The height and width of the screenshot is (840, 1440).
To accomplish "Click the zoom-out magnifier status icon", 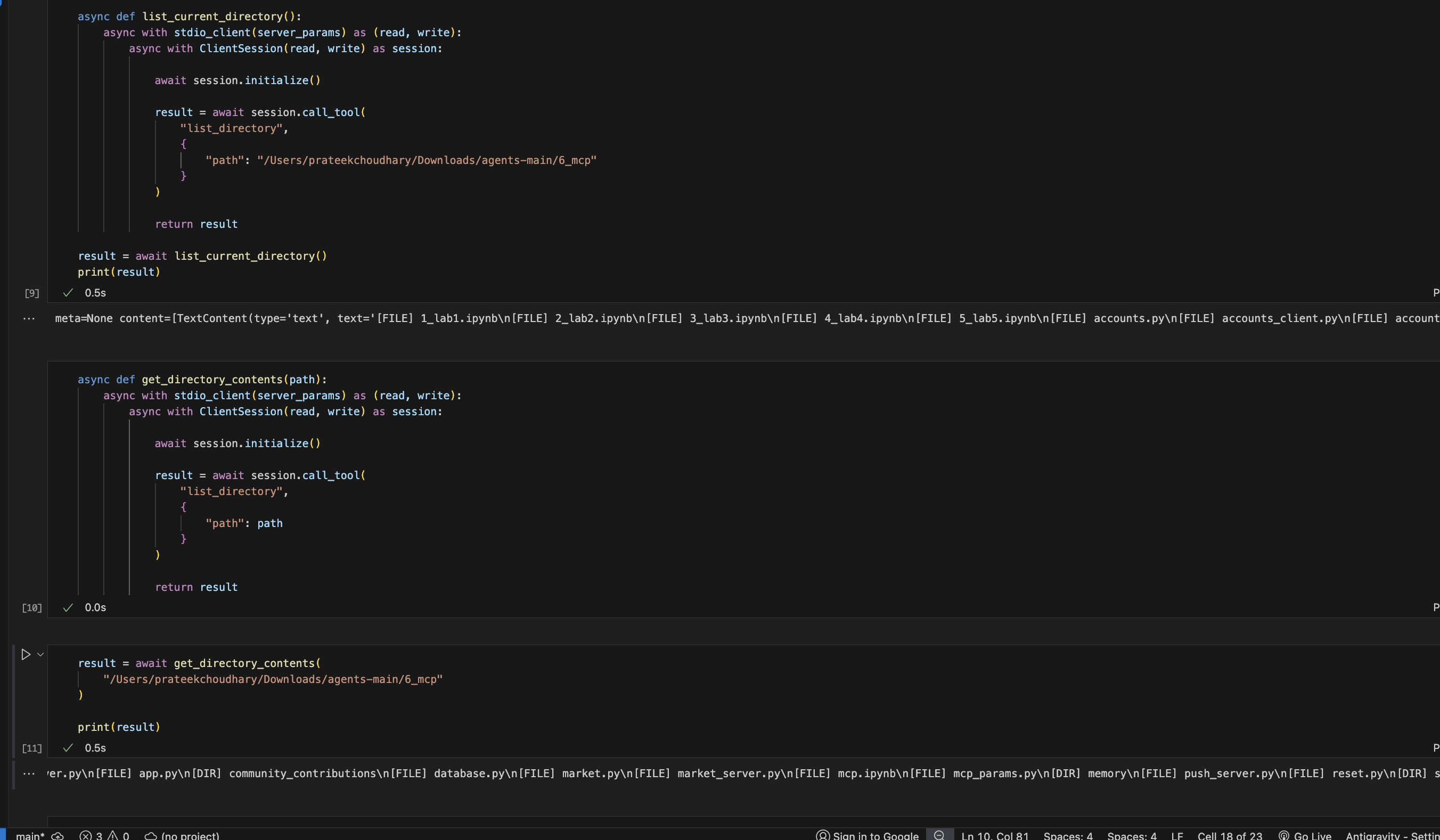I will (x=939, y=835).
